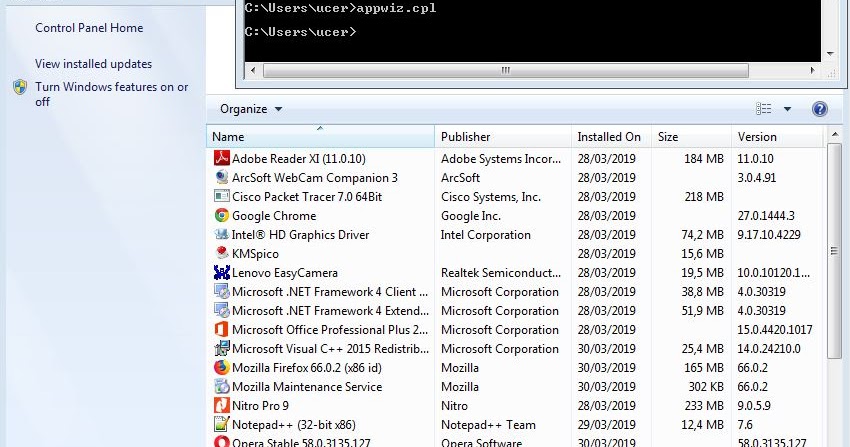Click the ArcSoft WebCam Companion 3 icon
Image resolution: width=850 pixels, height=447 pixels.
pyautogui.click(x=222, y=177)
